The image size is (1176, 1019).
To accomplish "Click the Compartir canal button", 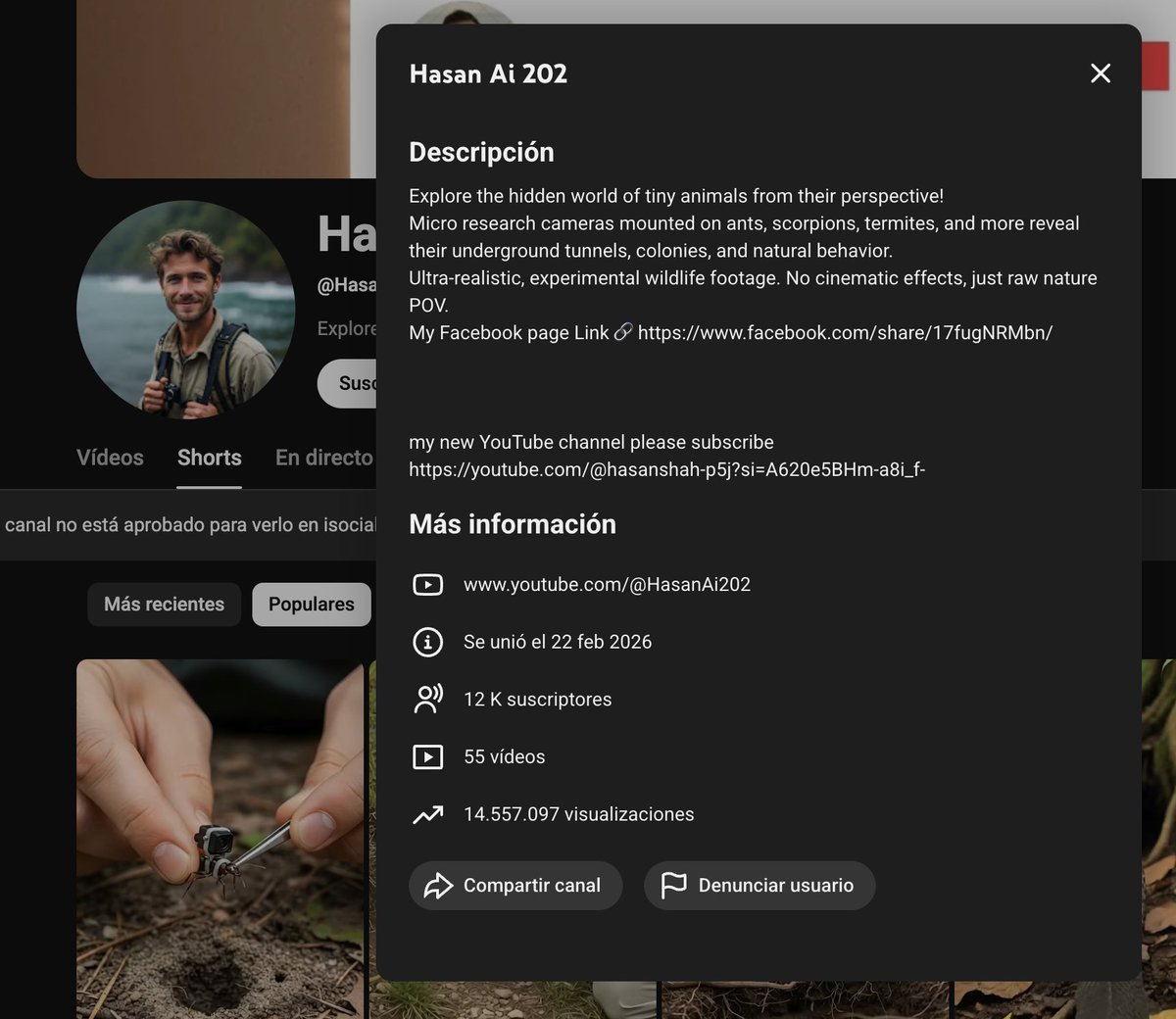I will pyautogui.click(x=515, y=886).
